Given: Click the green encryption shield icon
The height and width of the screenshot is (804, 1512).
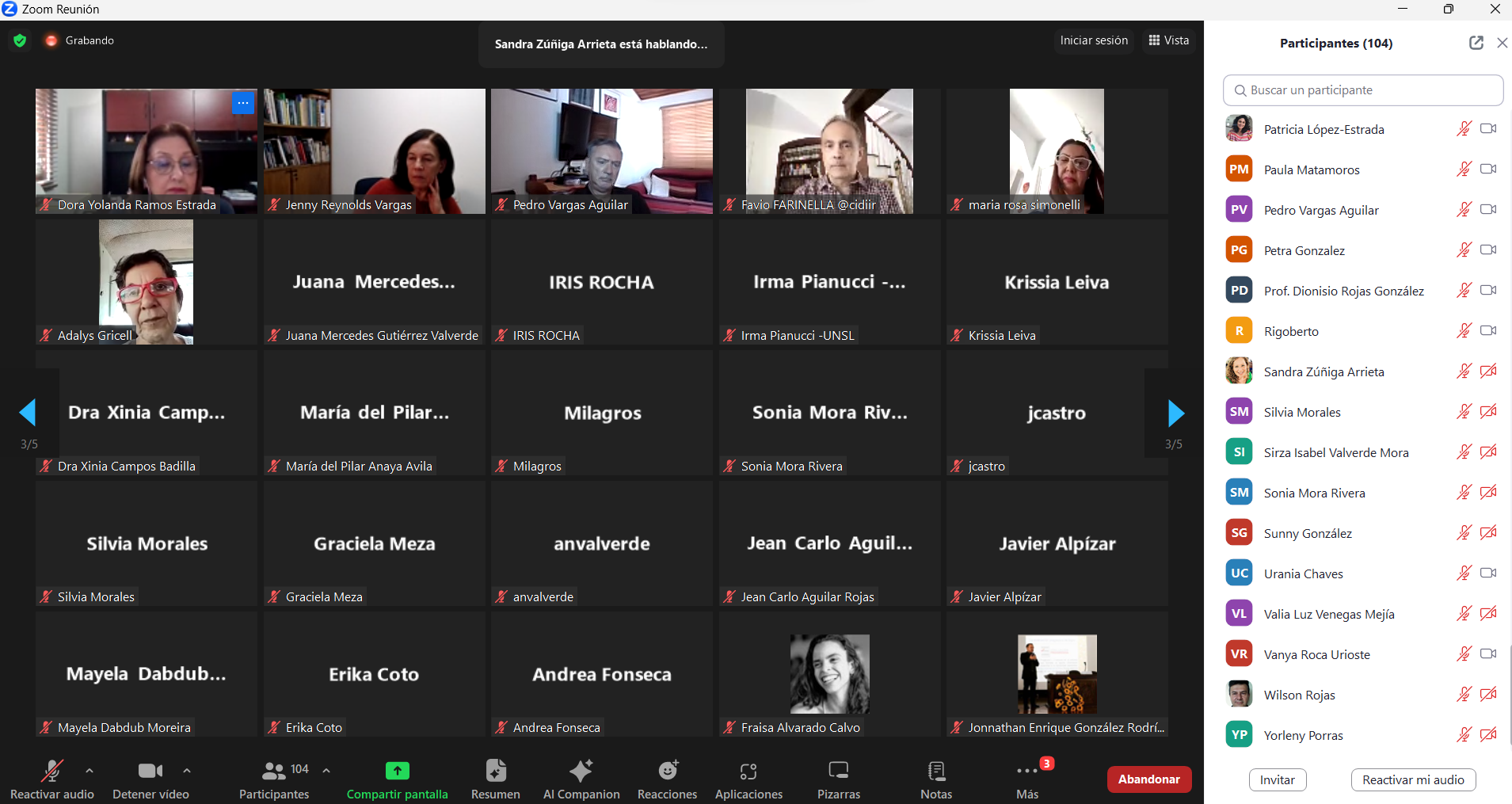Looking at the screenshot, I should pos(20,40).
